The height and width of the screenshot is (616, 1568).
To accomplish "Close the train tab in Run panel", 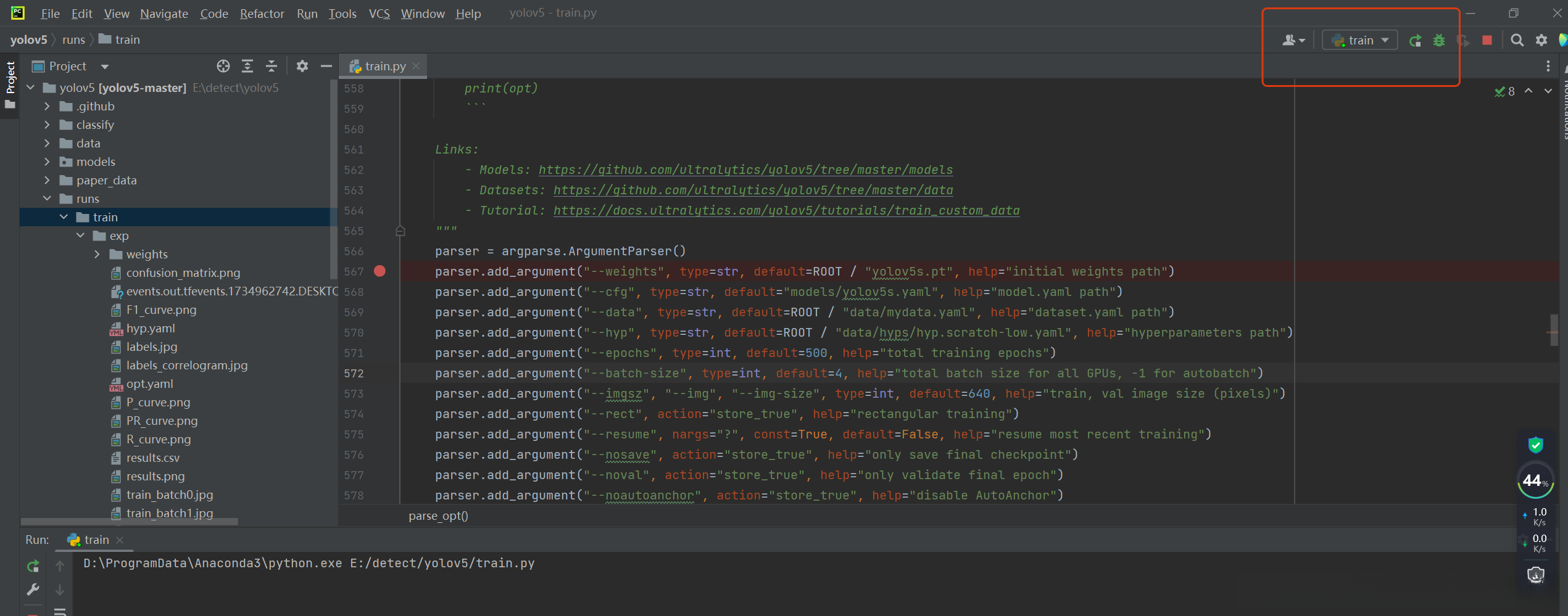I will (x=120, y=540).
